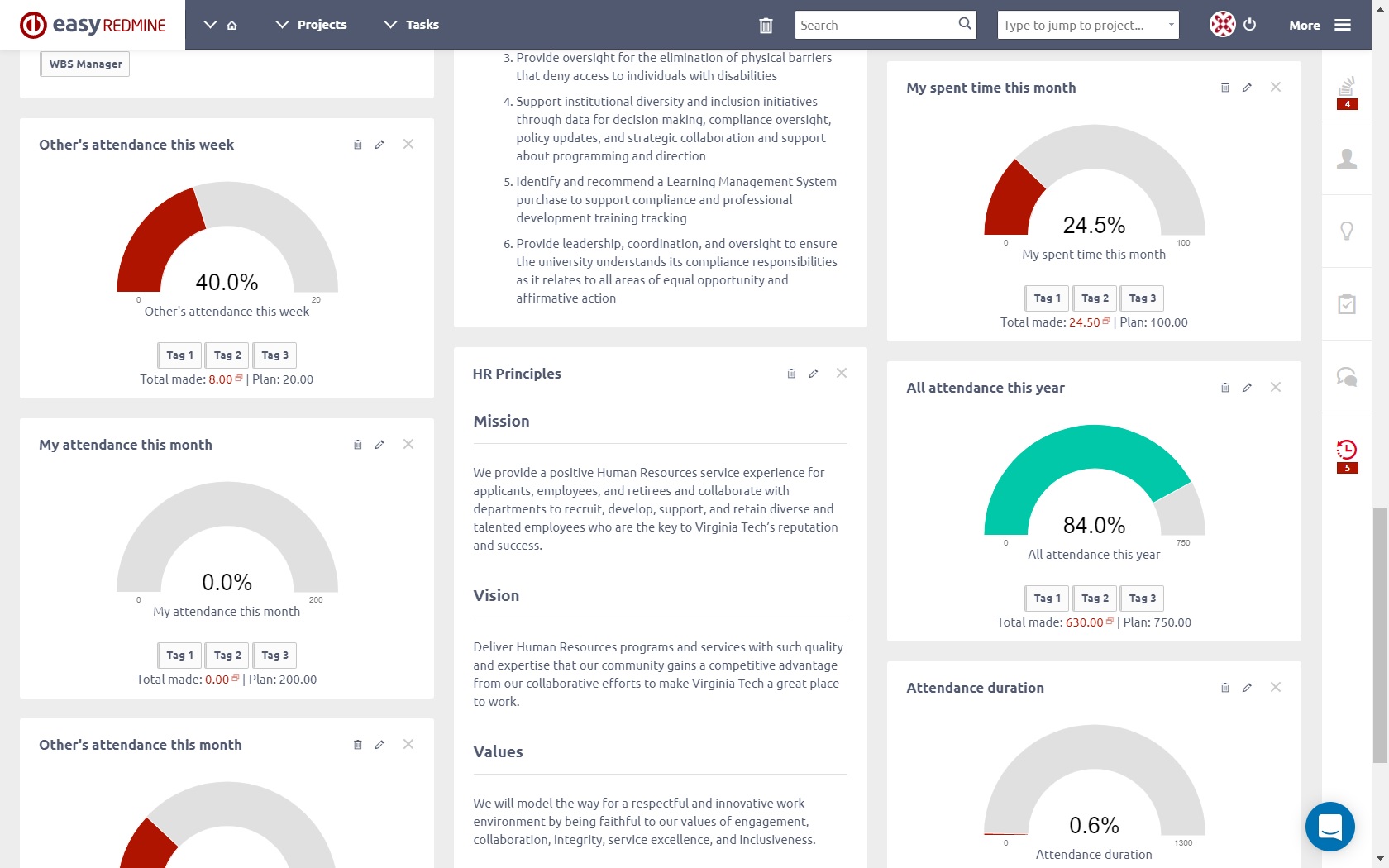Open the More hamburger menu
Viewport: 1389px width, 868px height.
[1320, 25]
